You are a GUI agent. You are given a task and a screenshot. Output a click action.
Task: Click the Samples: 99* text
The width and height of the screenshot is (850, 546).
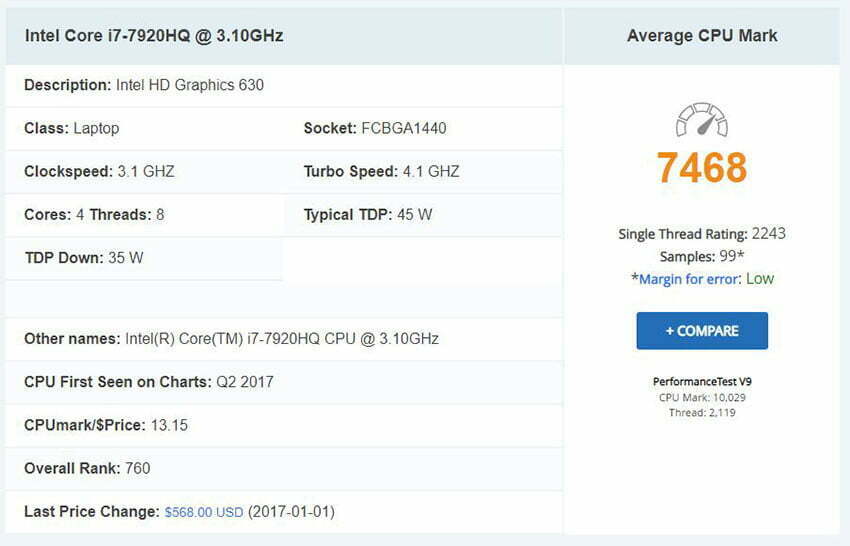coord(702,256)
